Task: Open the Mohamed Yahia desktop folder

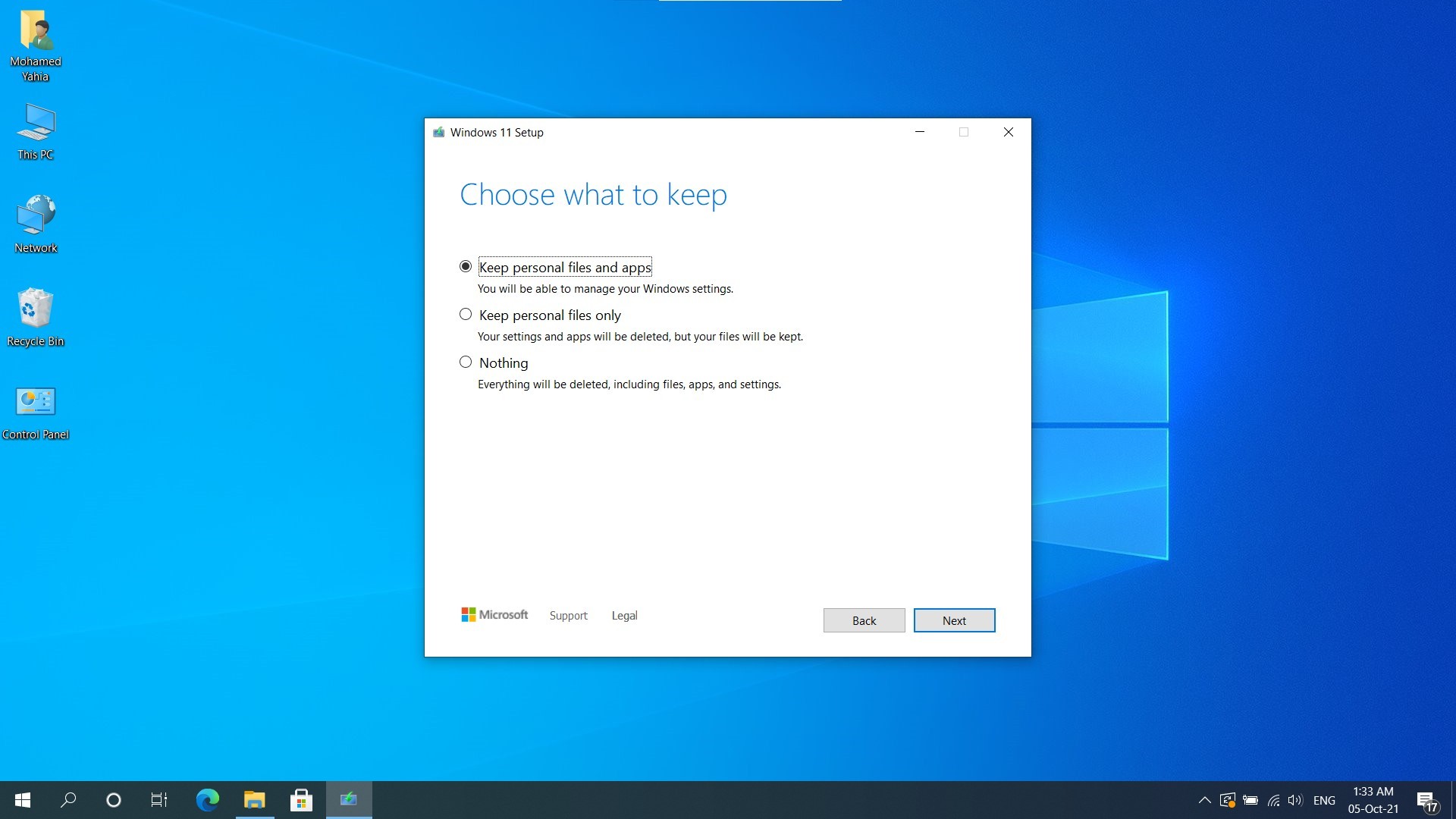Action: coord(36,45)
